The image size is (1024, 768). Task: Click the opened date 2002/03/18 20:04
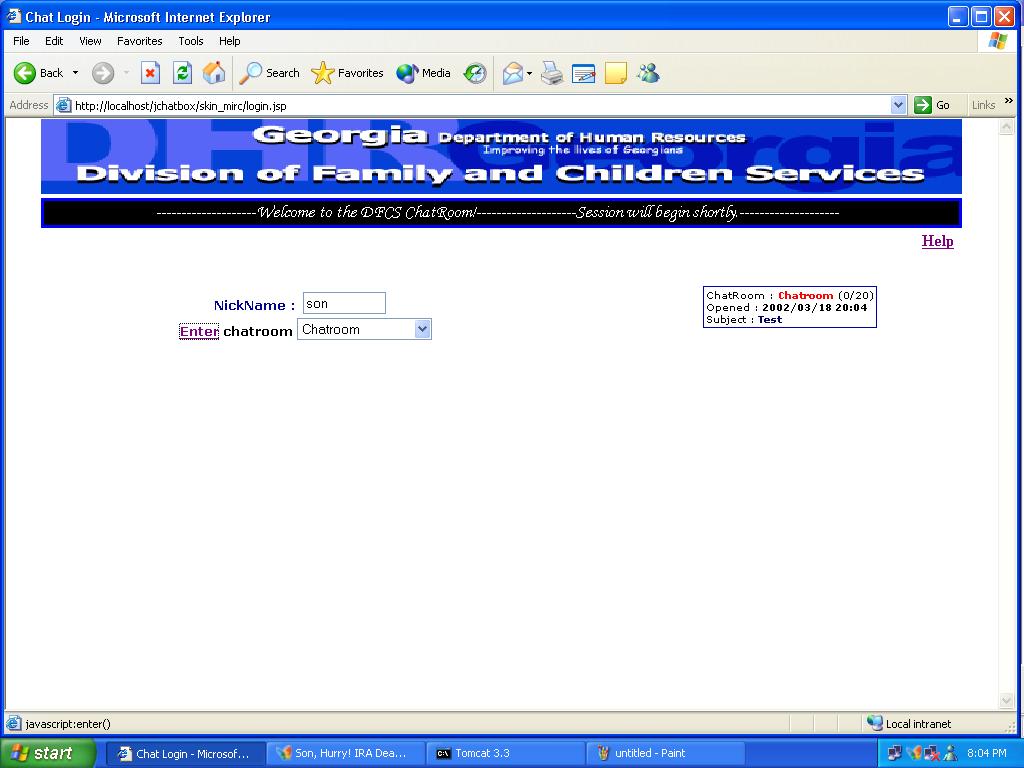pyautogui.click(x=814, y=308)
